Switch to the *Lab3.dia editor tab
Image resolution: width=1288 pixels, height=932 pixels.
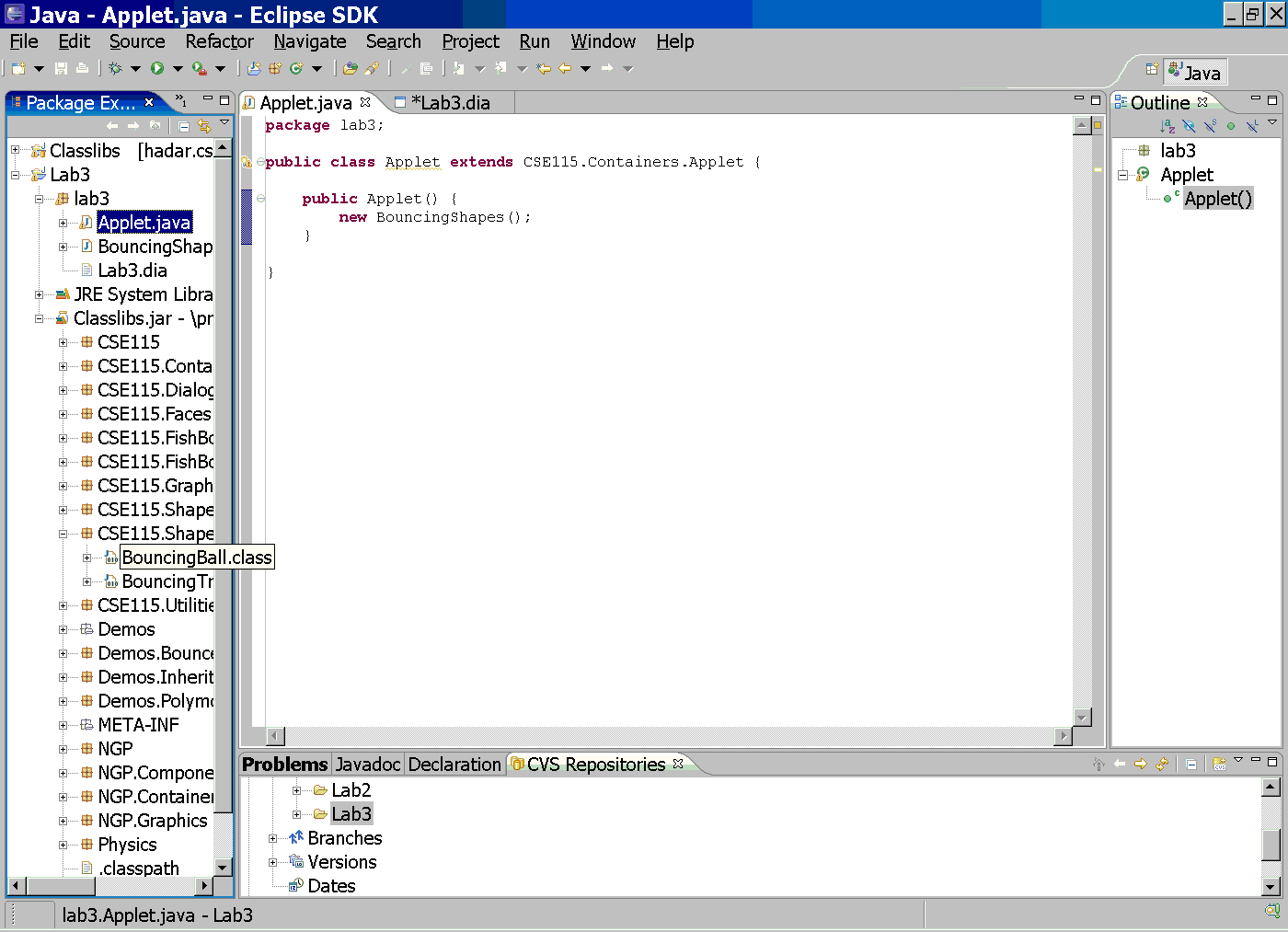[x=450, y=103]
